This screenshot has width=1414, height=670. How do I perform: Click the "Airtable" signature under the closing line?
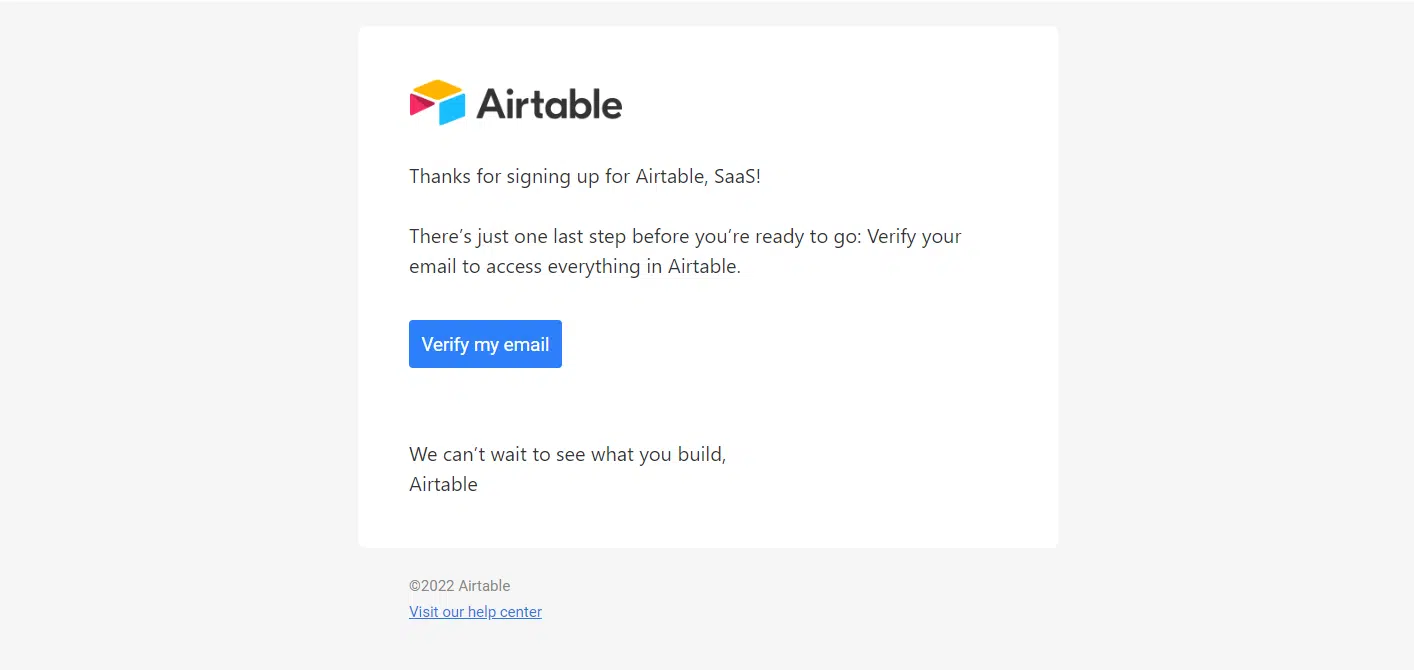(443, 484)
